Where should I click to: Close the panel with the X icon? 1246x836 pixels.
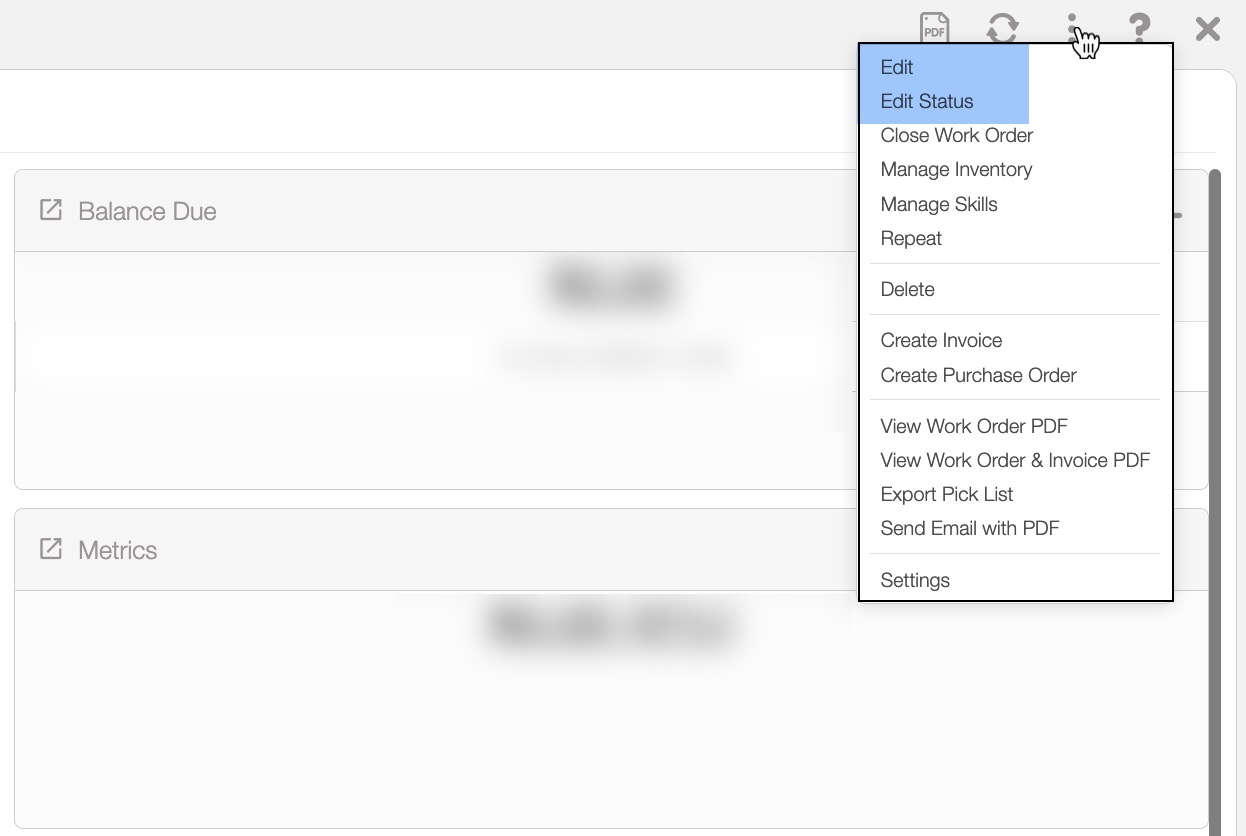pyautogui.click(x=1208, y=28)
